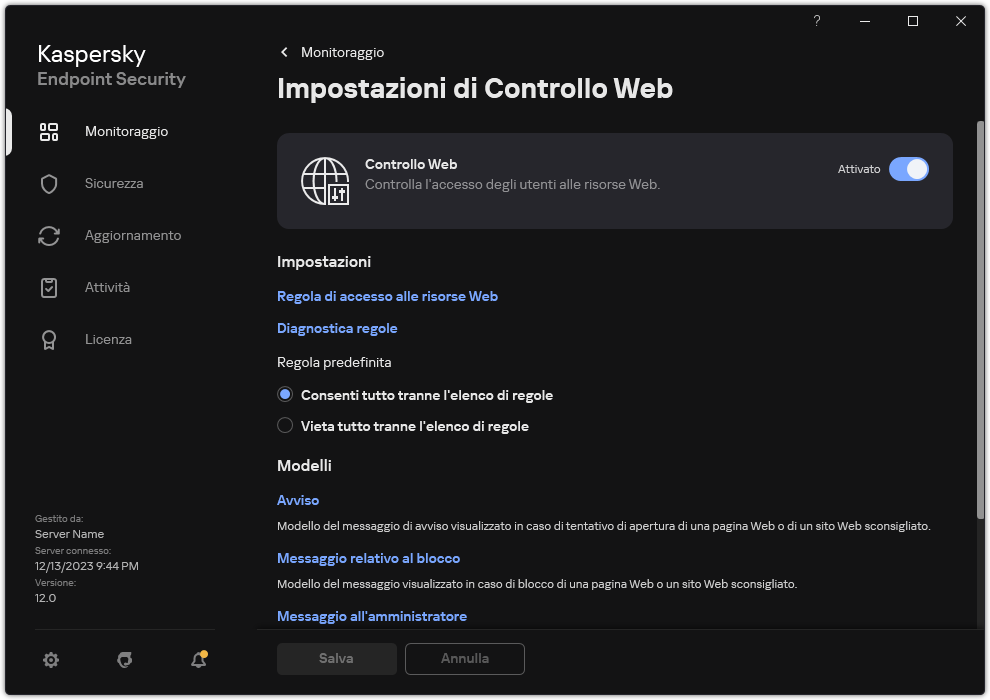Select "Vieta tutto tranne l'elenco di regole"

tap(285, 425)
